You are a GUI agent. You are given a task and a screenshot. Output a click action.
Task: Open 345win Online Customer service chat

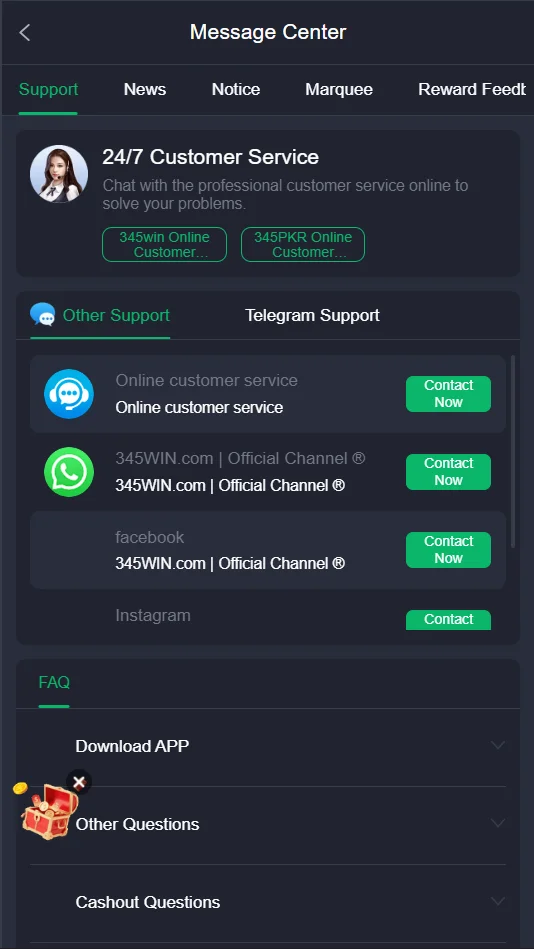click(164, 245)
